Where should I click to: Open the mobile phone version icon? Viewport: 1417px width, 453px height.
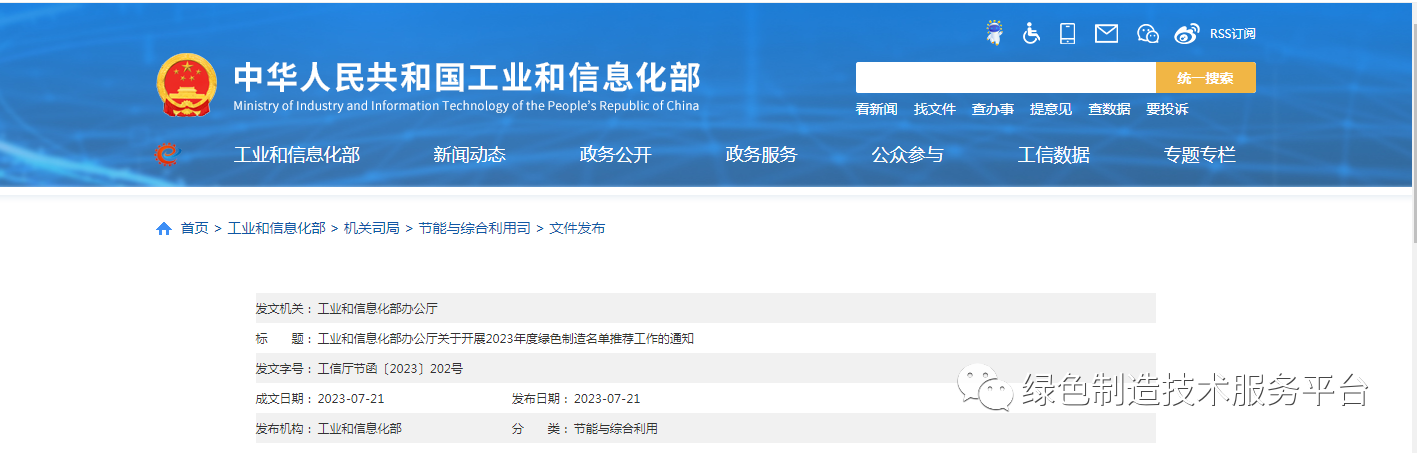coord(1067,33)
